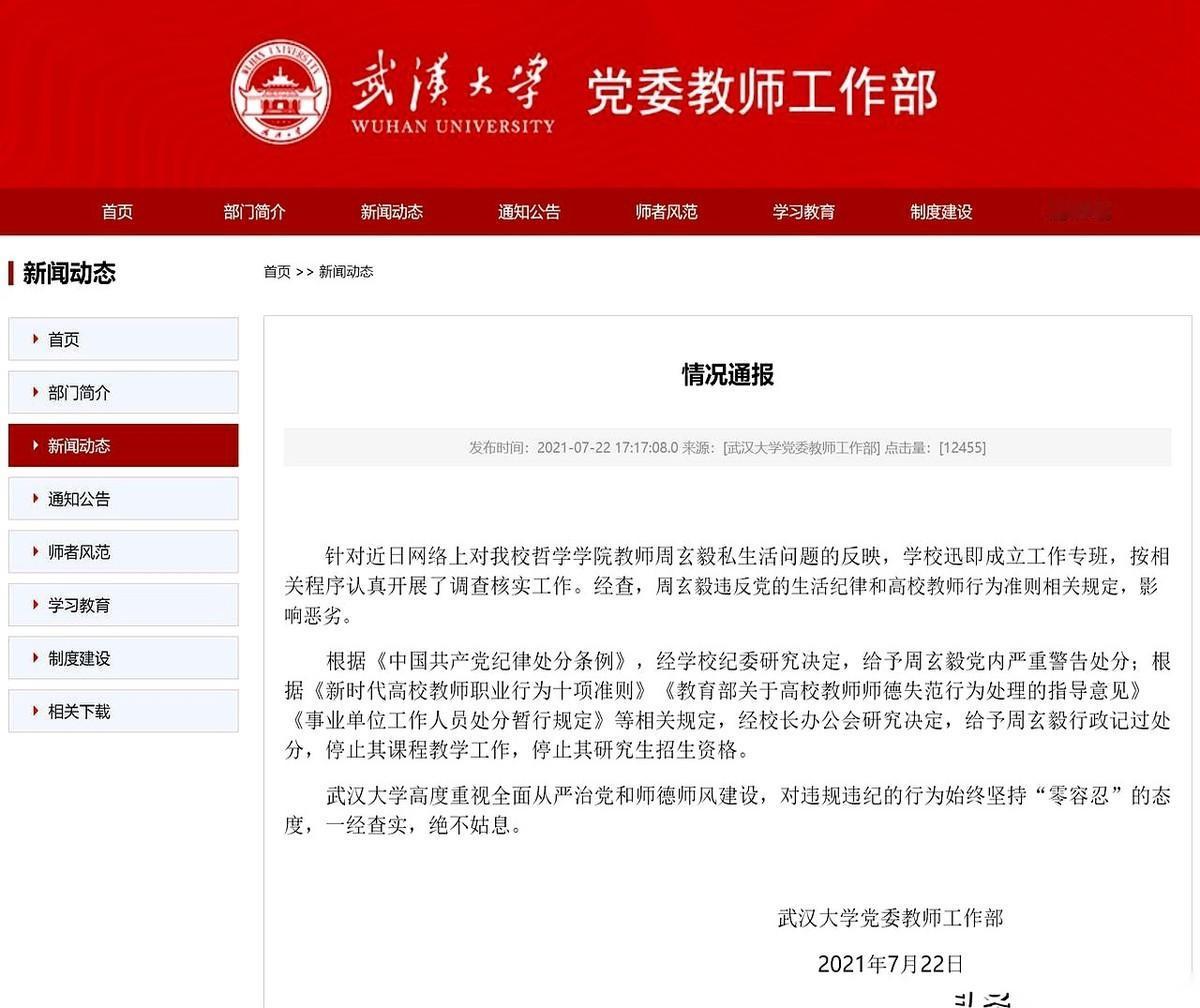Click the 新闻动态 breadcrumb link

click(x=346, y=272)
